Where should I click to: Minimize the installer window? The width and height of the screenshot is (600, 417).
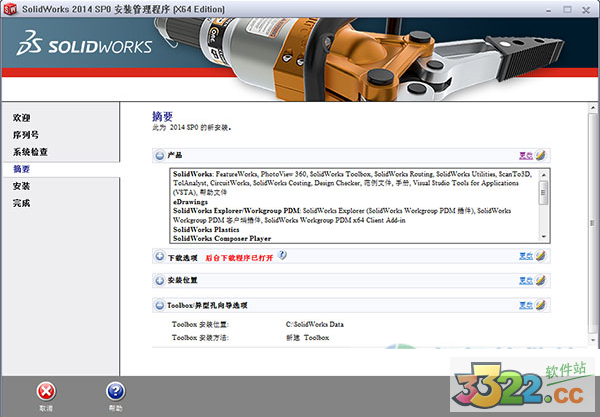click(549, 10)
